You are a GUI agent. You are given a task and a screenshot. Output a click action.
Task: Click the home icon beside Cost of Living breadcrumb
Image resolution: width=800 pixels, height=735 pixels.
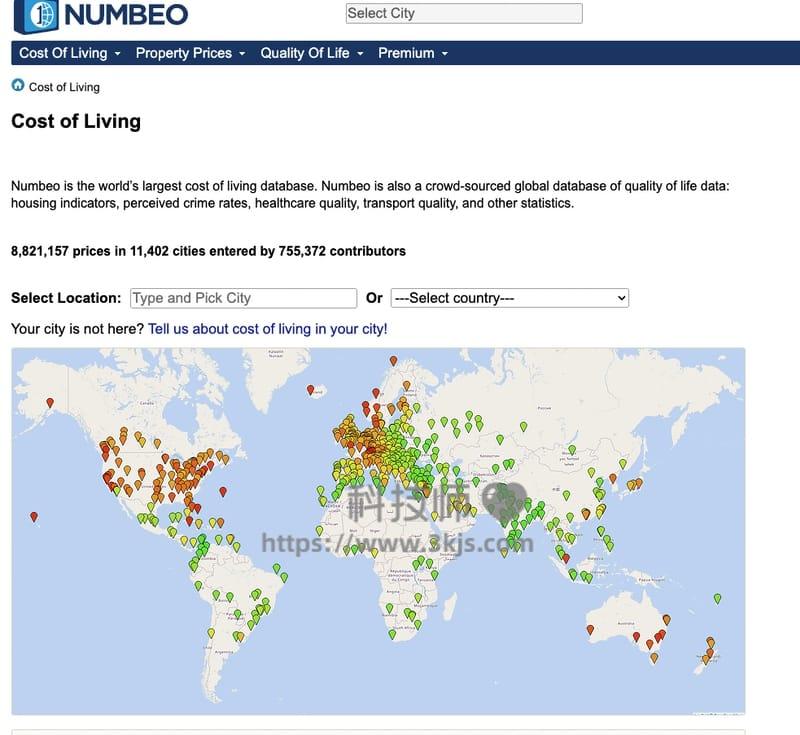point(18,85)
